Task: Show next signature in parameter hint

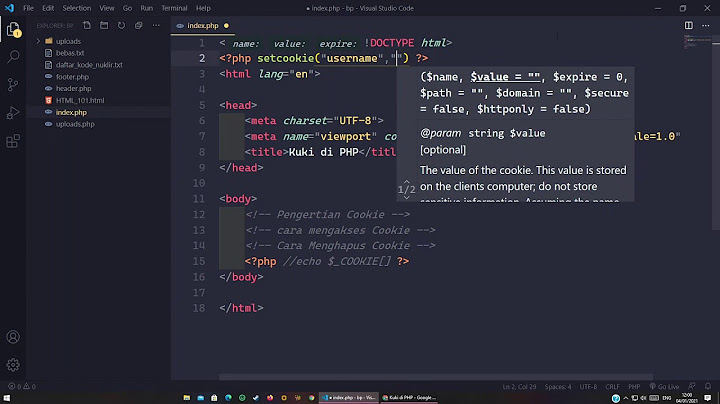Action: tap(406, 198)
